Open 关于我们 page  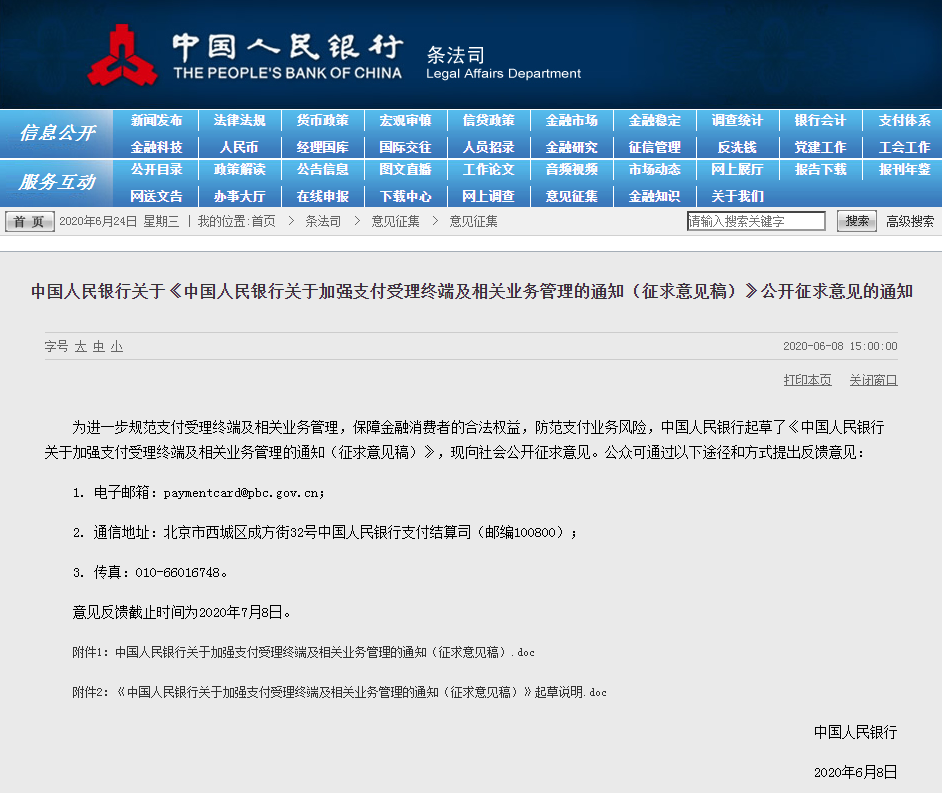[x=737, y=196]
